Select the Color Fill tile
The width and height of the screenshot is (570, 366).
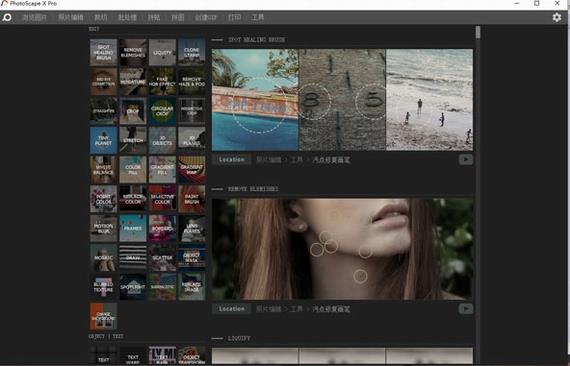133,170
